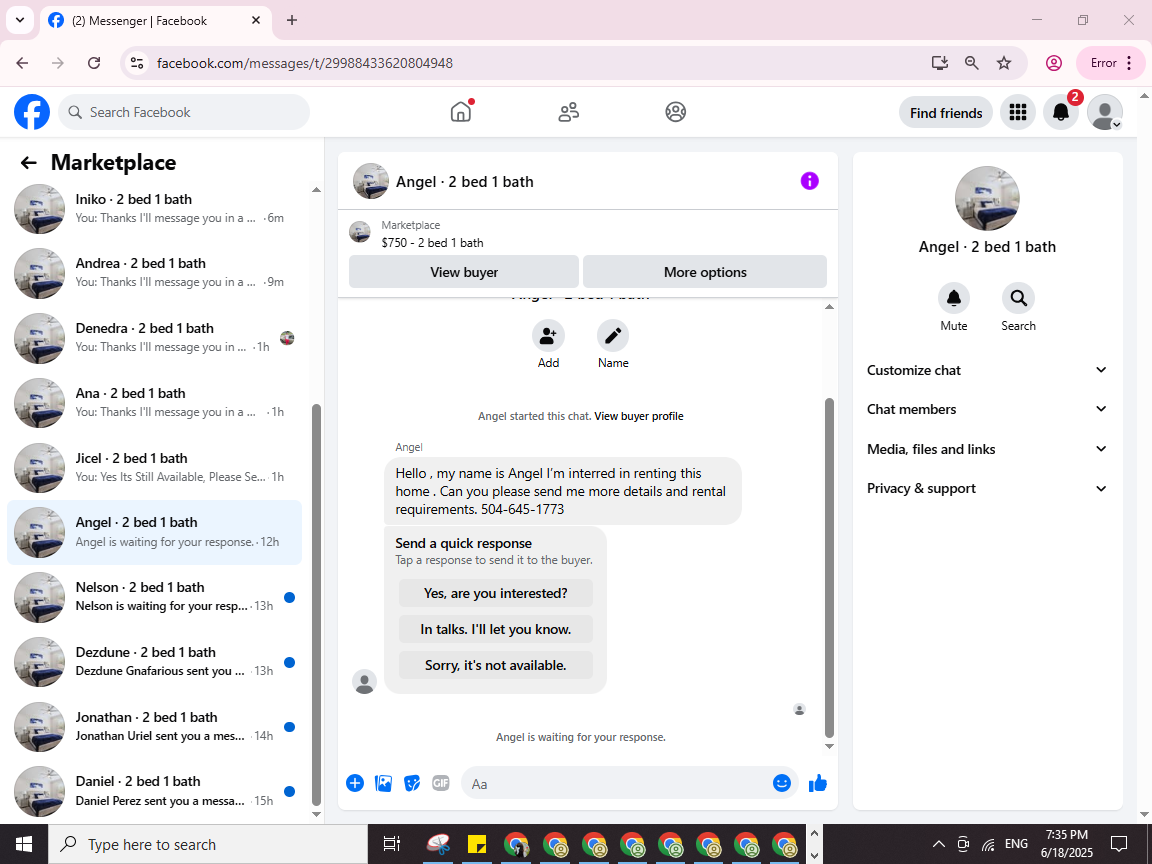This screenshot has height=864, width=1152.
Task: Click the chat messages scrollbar
Action: pyautogui.click(x=829, y=567)
